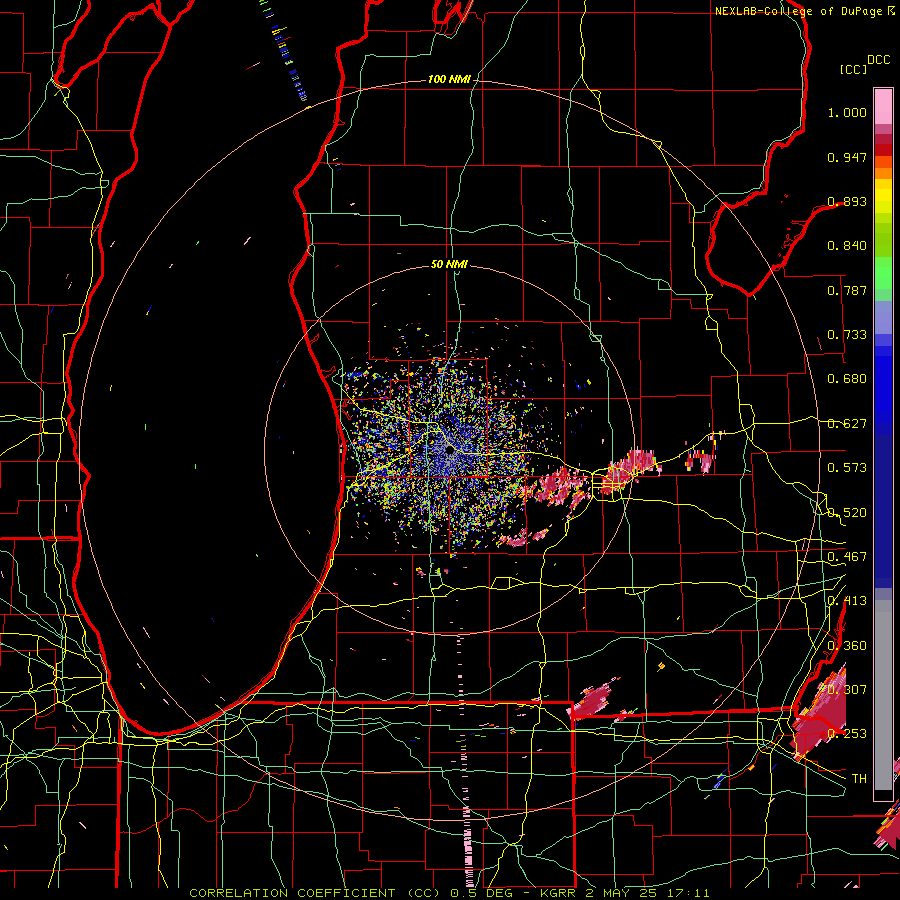Viewport: 900px width, 900px height.
Task: Select the 0.467 scale value
Action: point(847,557)
